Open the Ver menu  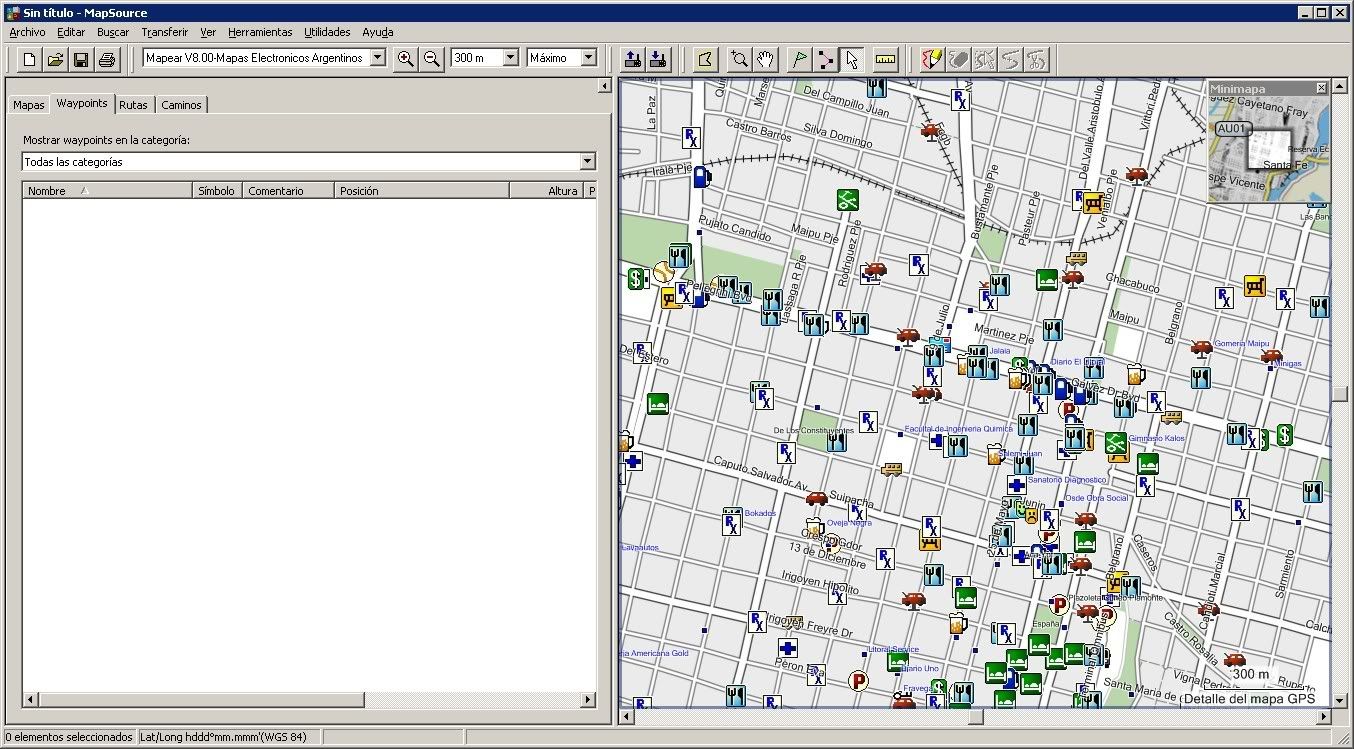pyautogui.click(x=208, y=32)
